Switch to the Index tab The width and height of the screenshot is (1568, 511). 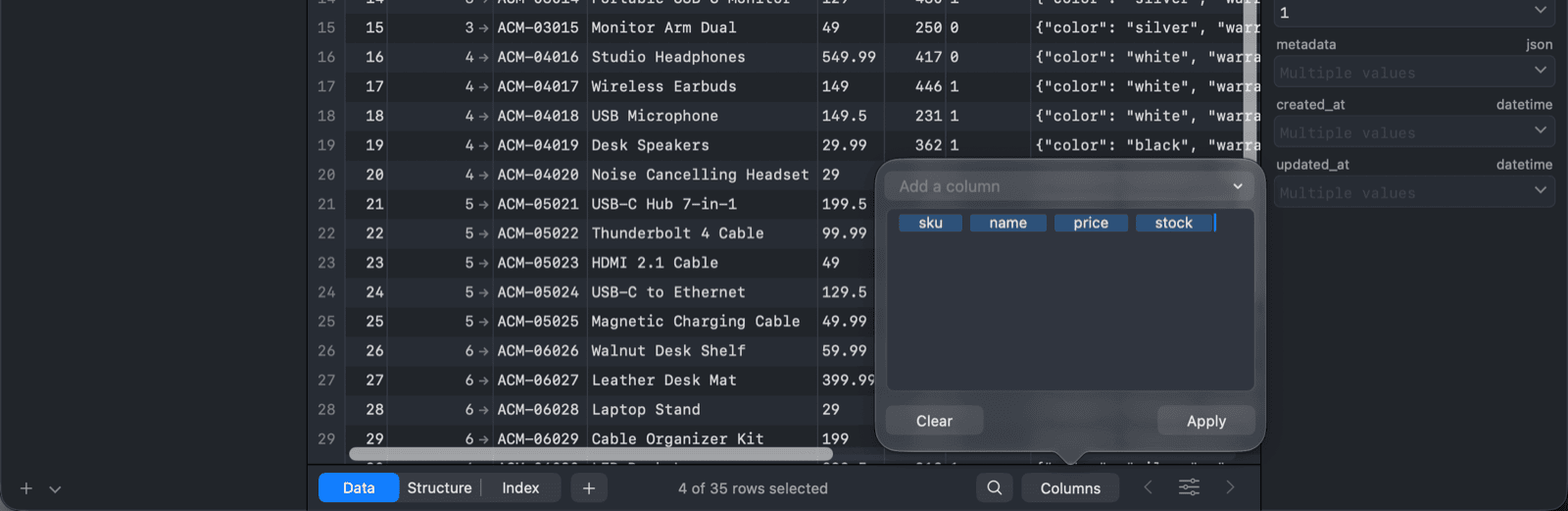520,487
